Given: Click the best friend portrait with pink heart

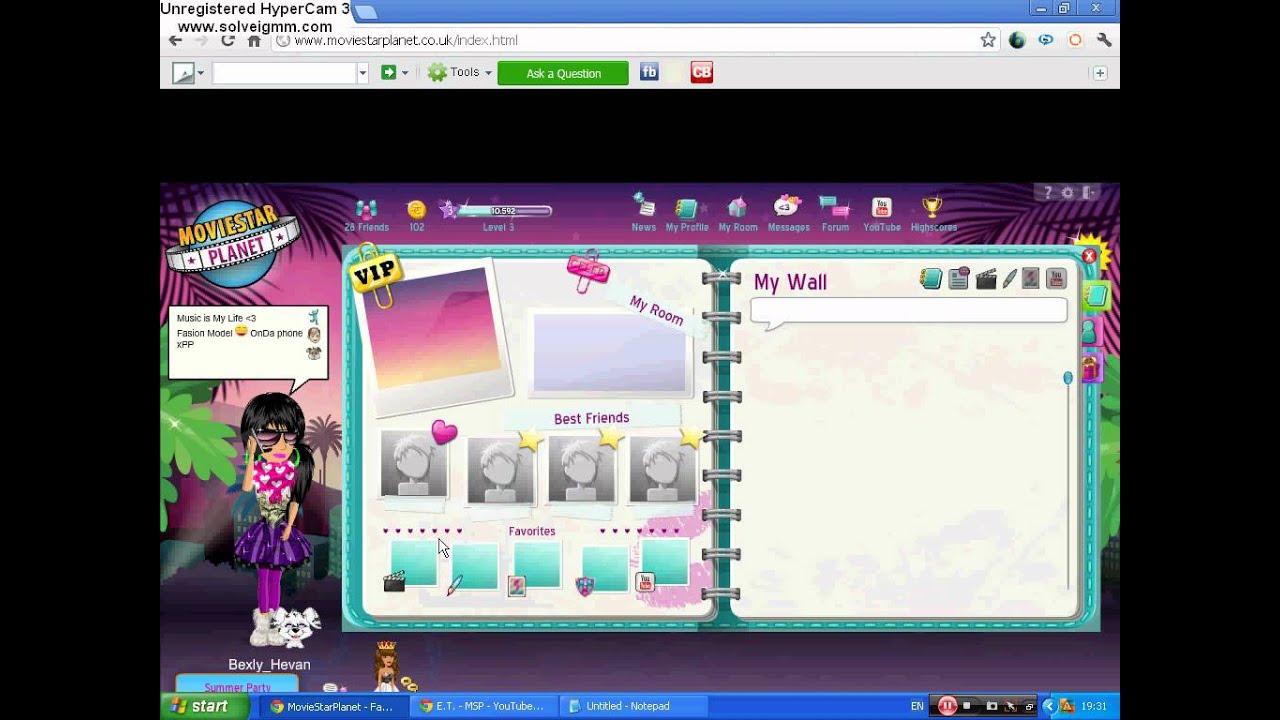Looking at the screenshot, I should pyautogui.click(x=414, y=465).
